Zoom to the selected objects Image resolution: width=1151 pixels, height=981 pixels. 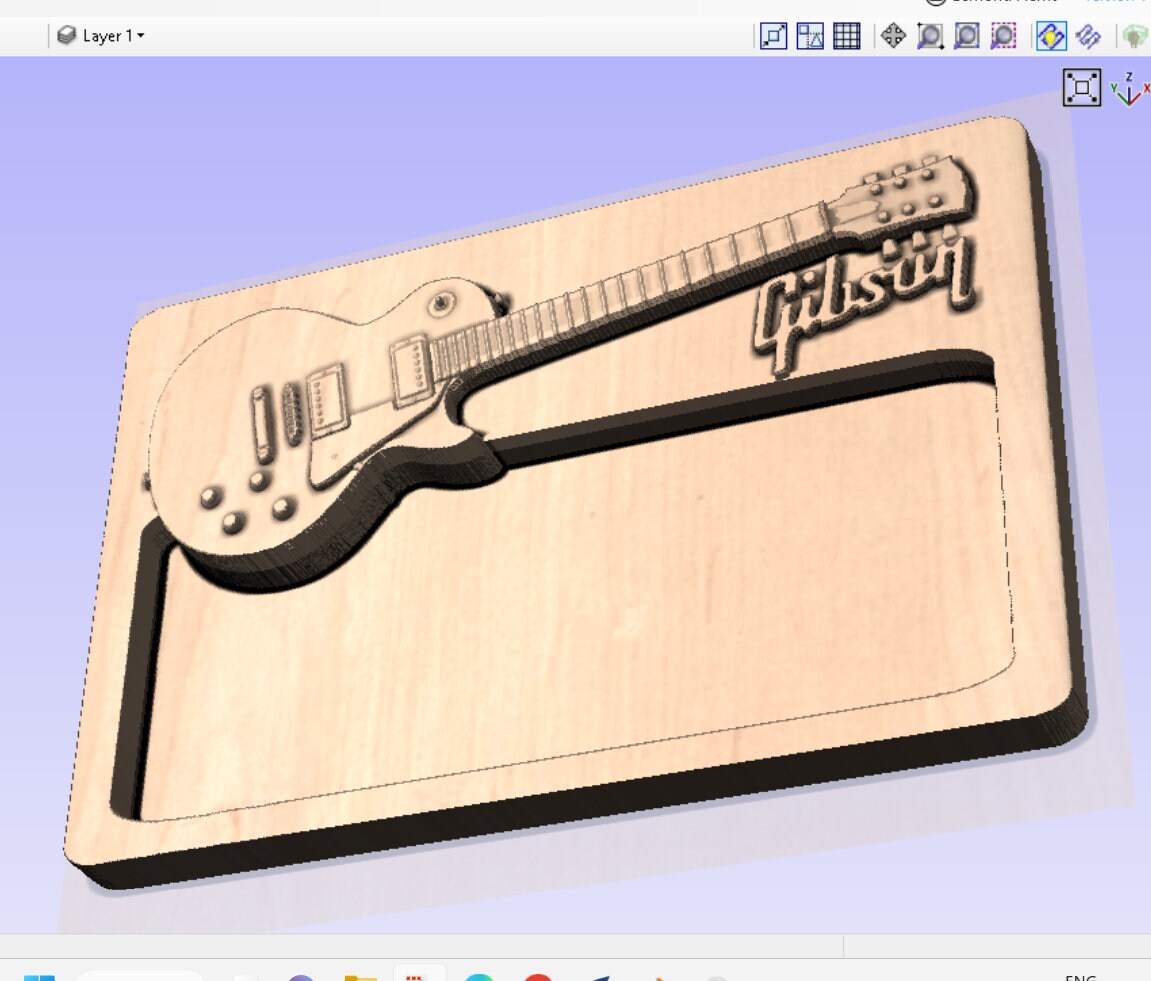point(1000,36)
